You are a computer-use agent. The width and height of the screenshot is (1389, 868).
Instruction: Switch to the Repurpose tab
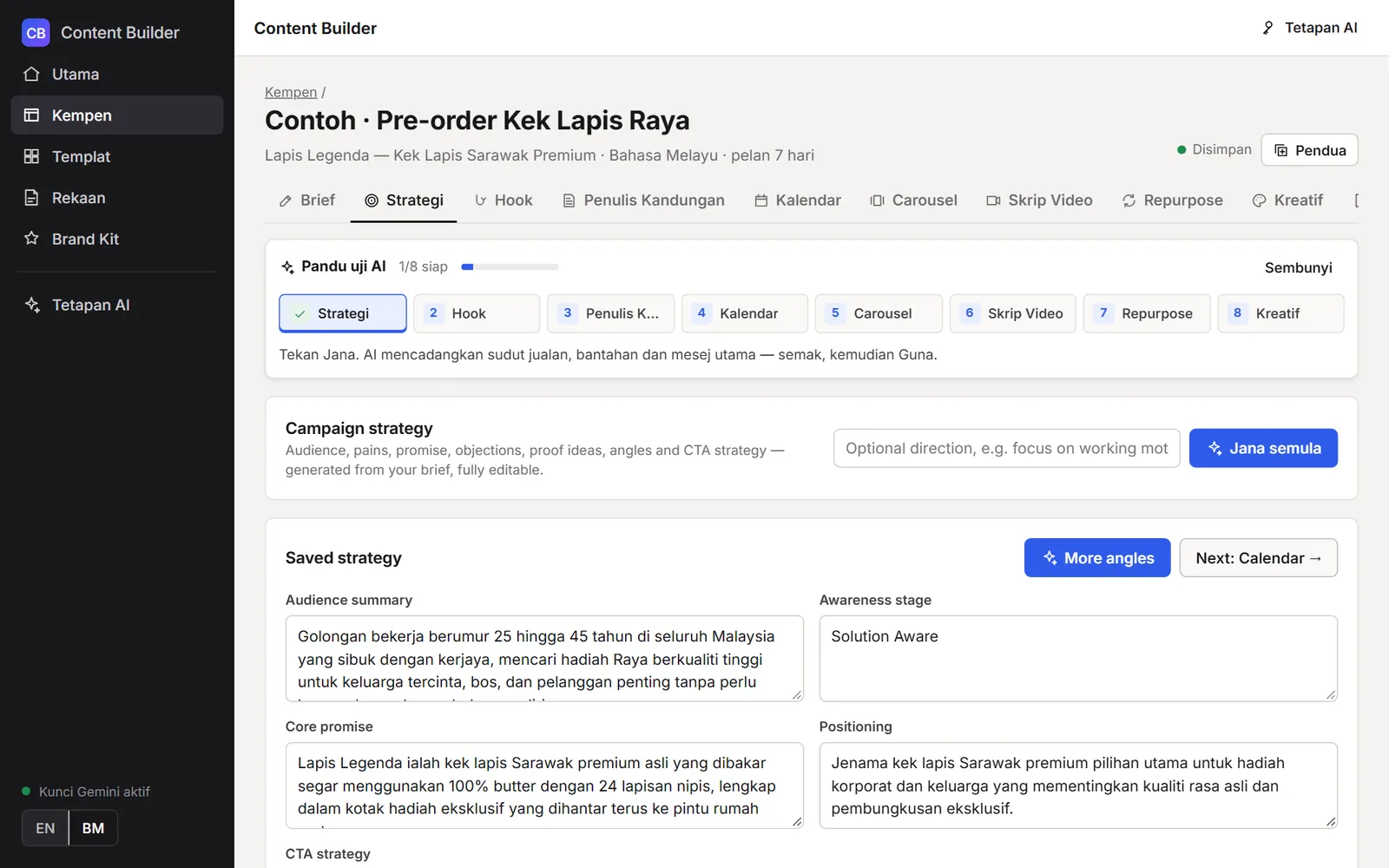(x=1172, y=201)
